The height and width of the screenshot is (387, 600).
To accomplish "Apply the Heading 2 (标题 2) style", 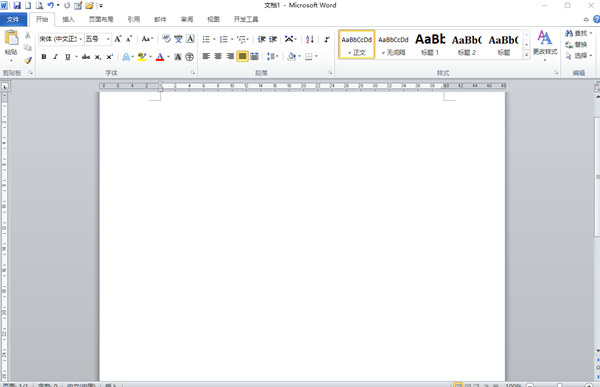I will [x=466, y=44].
